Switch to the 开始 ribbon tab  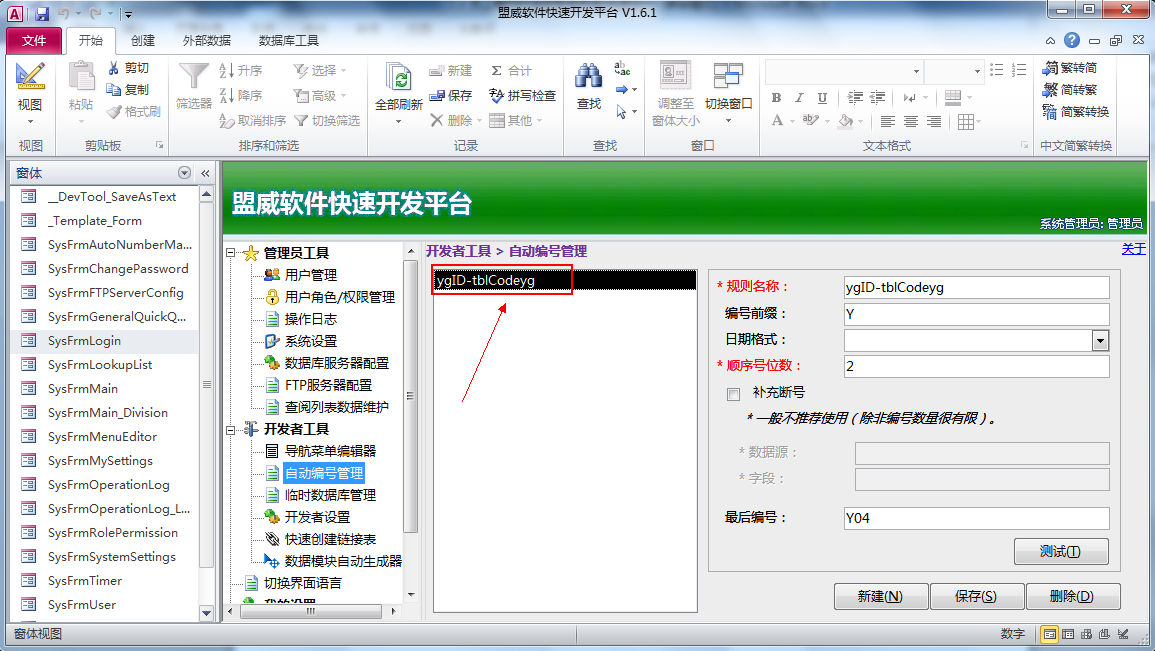91,41
